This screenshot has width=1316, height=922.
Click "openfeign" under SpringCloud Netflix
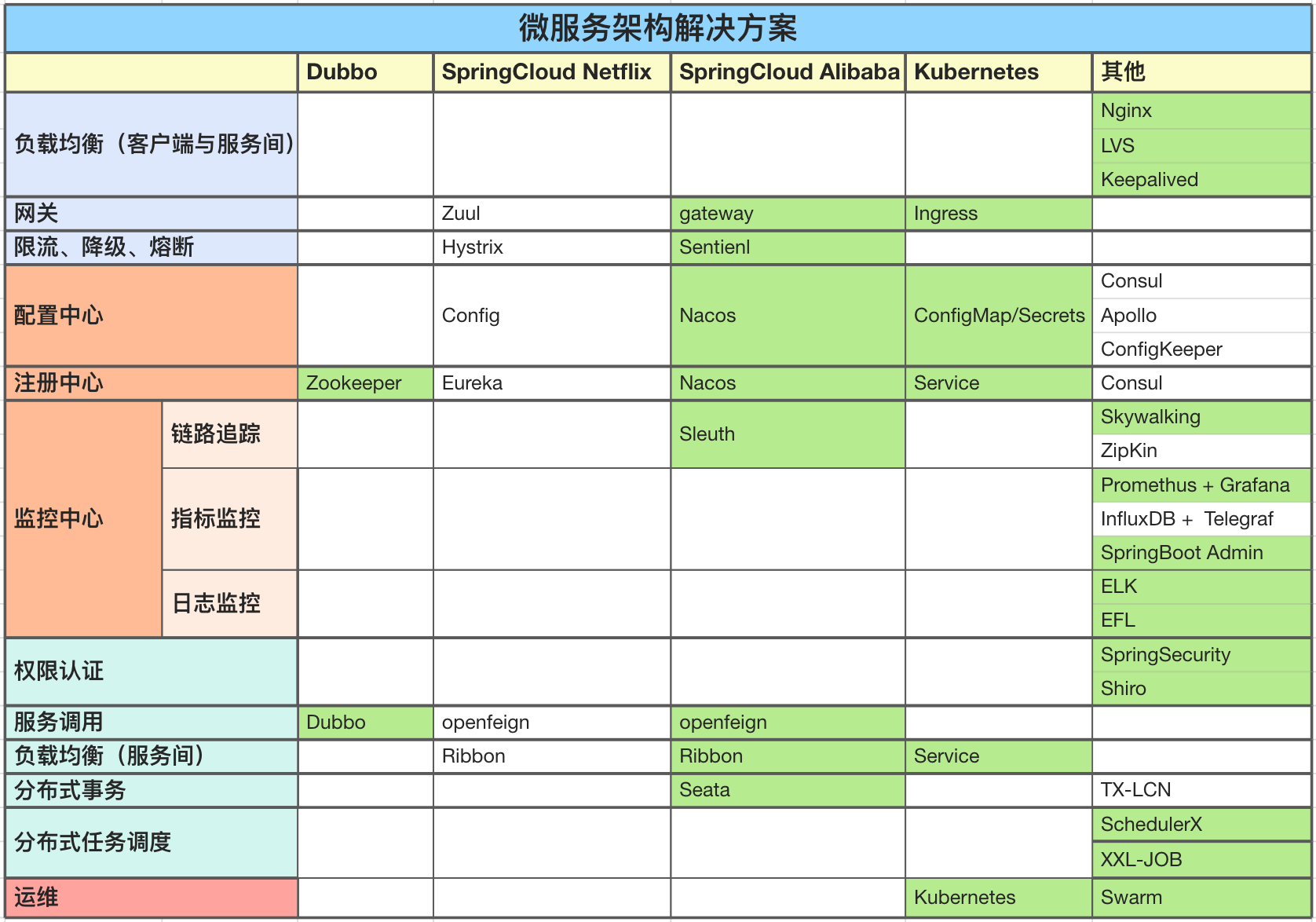(x=552, y=723)
